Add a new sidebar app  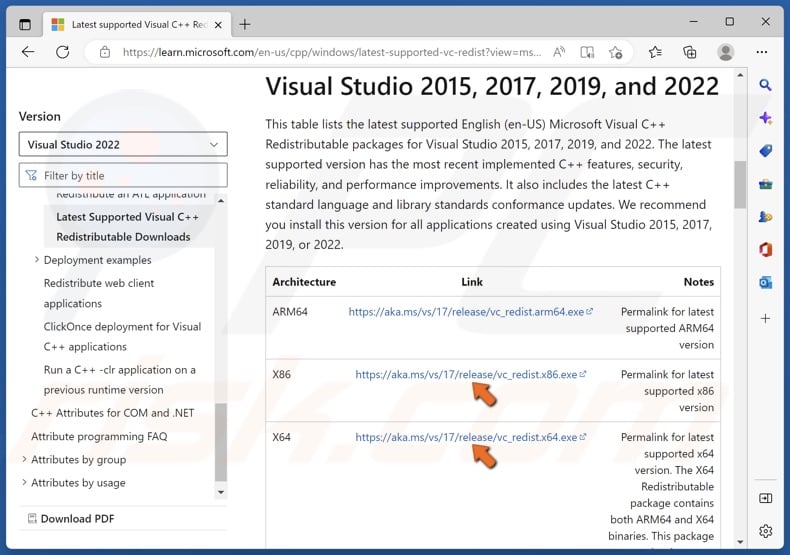[765, 318]
